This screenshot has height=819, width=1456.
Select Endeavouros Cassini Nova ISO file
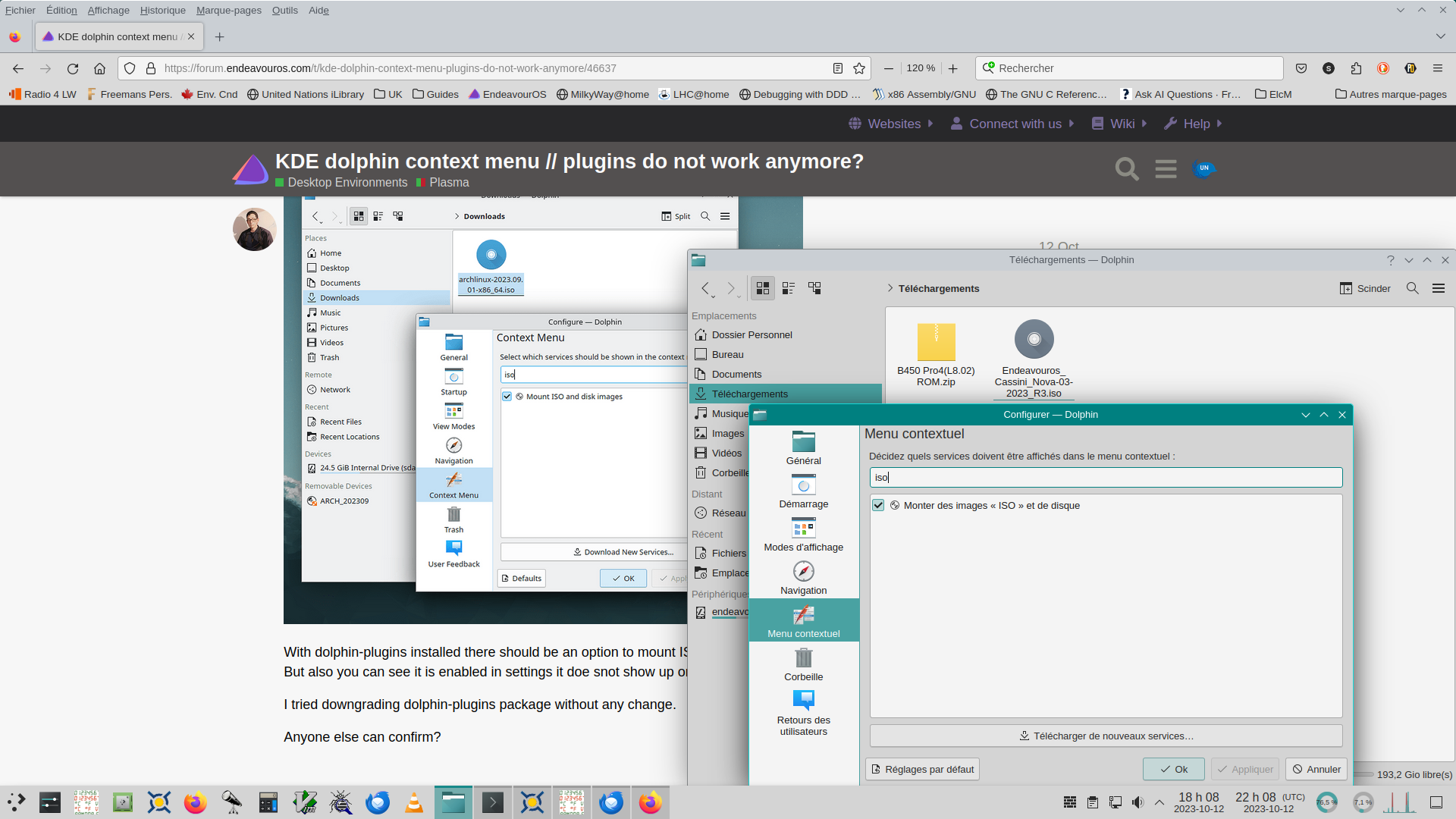1034,359
